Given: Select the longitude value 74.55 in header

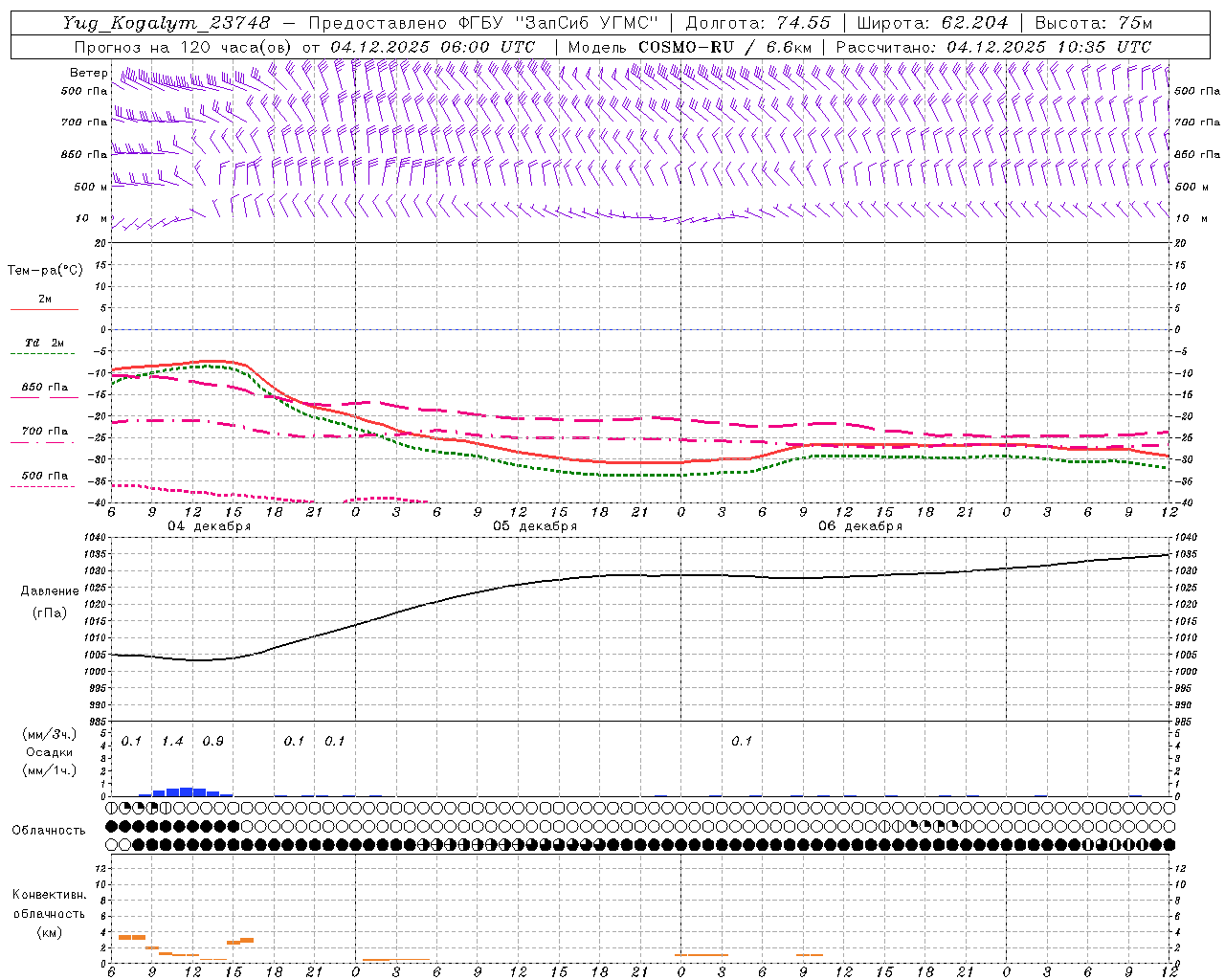Looking at the screenshot, I should tap(803, 23).
